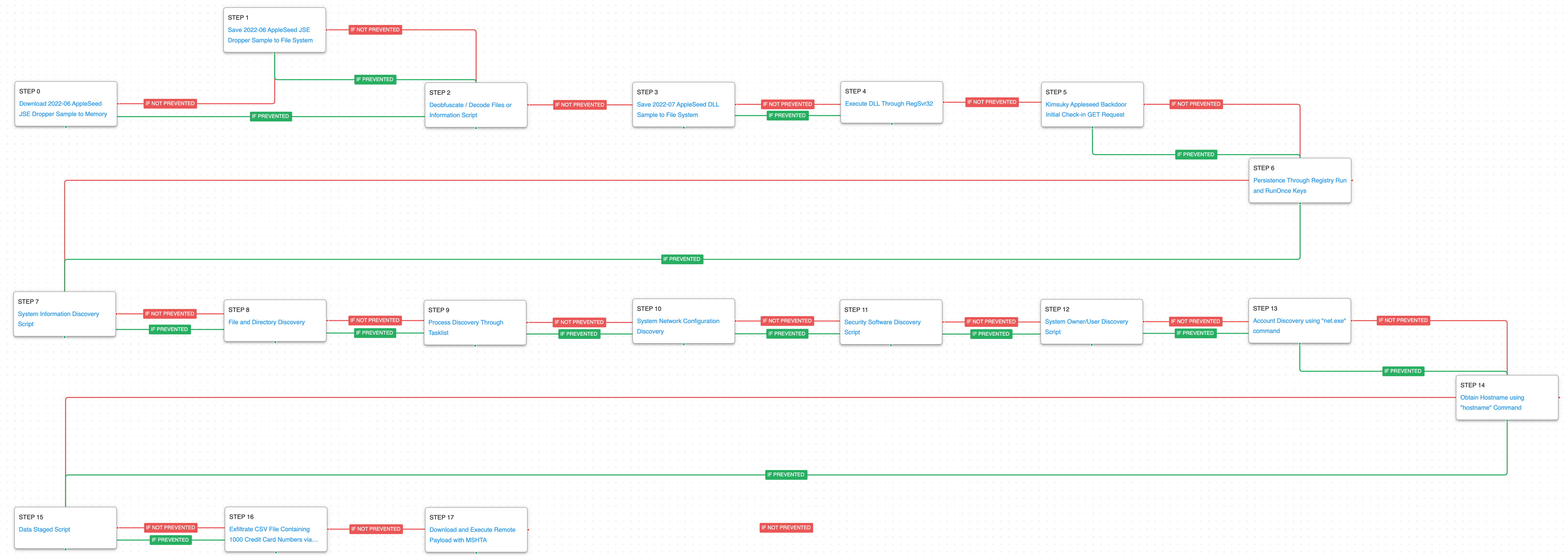
Task: Open 'Deobfuscate / Decode Files or Information Script' link
Action: (470, 105)
